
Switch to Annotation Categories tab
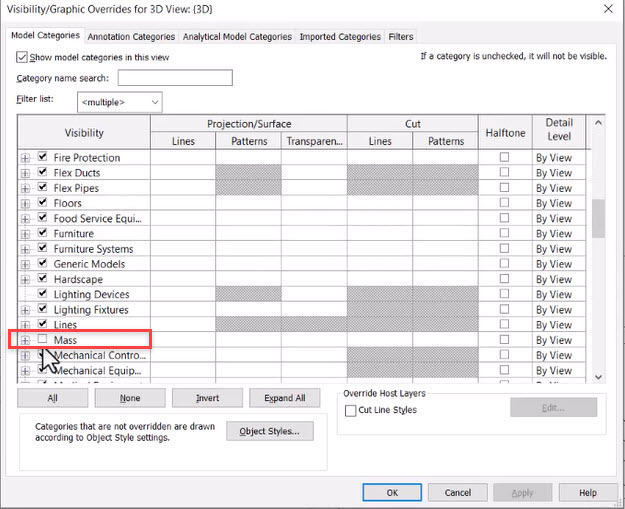[x=131, y=37]
